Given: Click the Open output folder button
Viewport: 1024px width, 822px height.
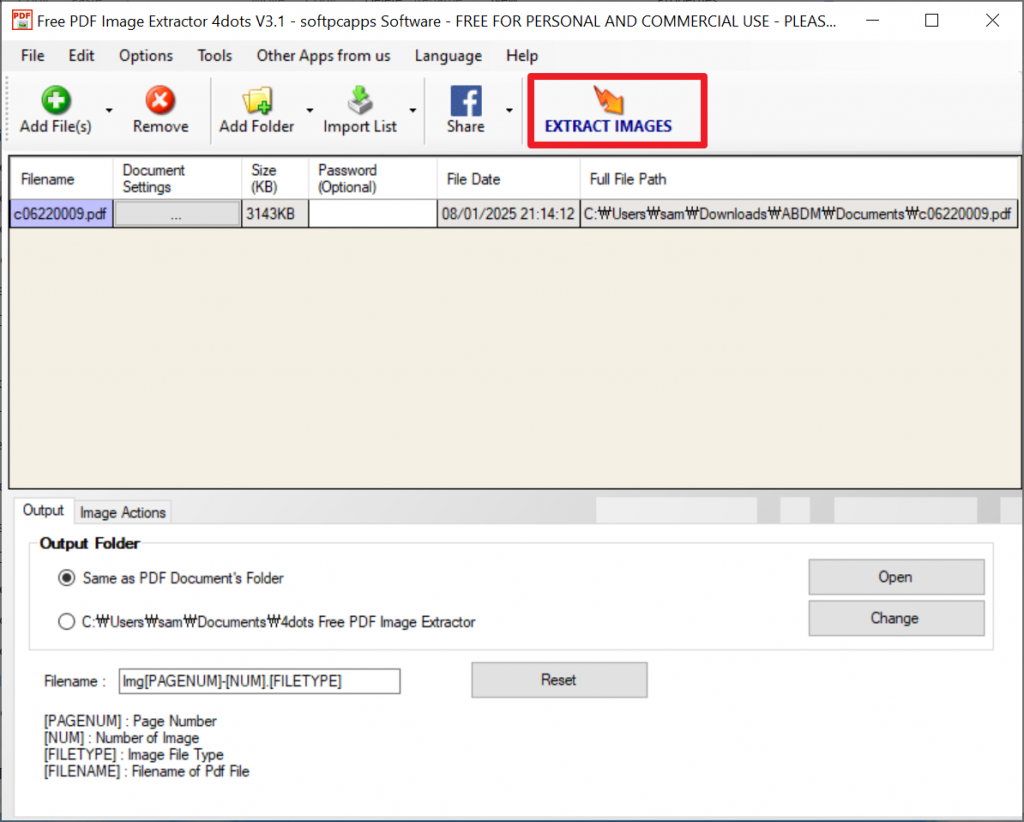Looking at the screenshot, I should tap(896, 577).
